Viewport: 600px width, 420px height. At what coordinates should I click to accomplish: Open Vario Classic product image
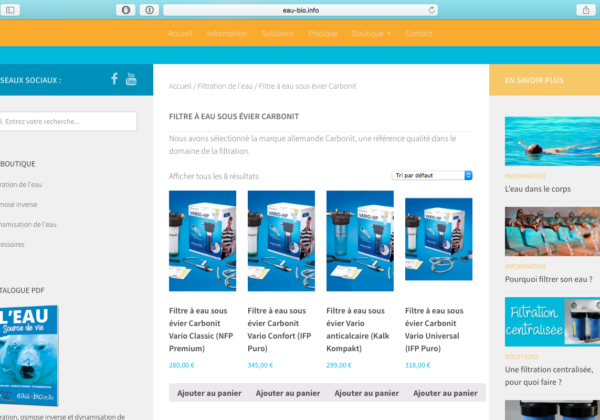pos(202,241)
